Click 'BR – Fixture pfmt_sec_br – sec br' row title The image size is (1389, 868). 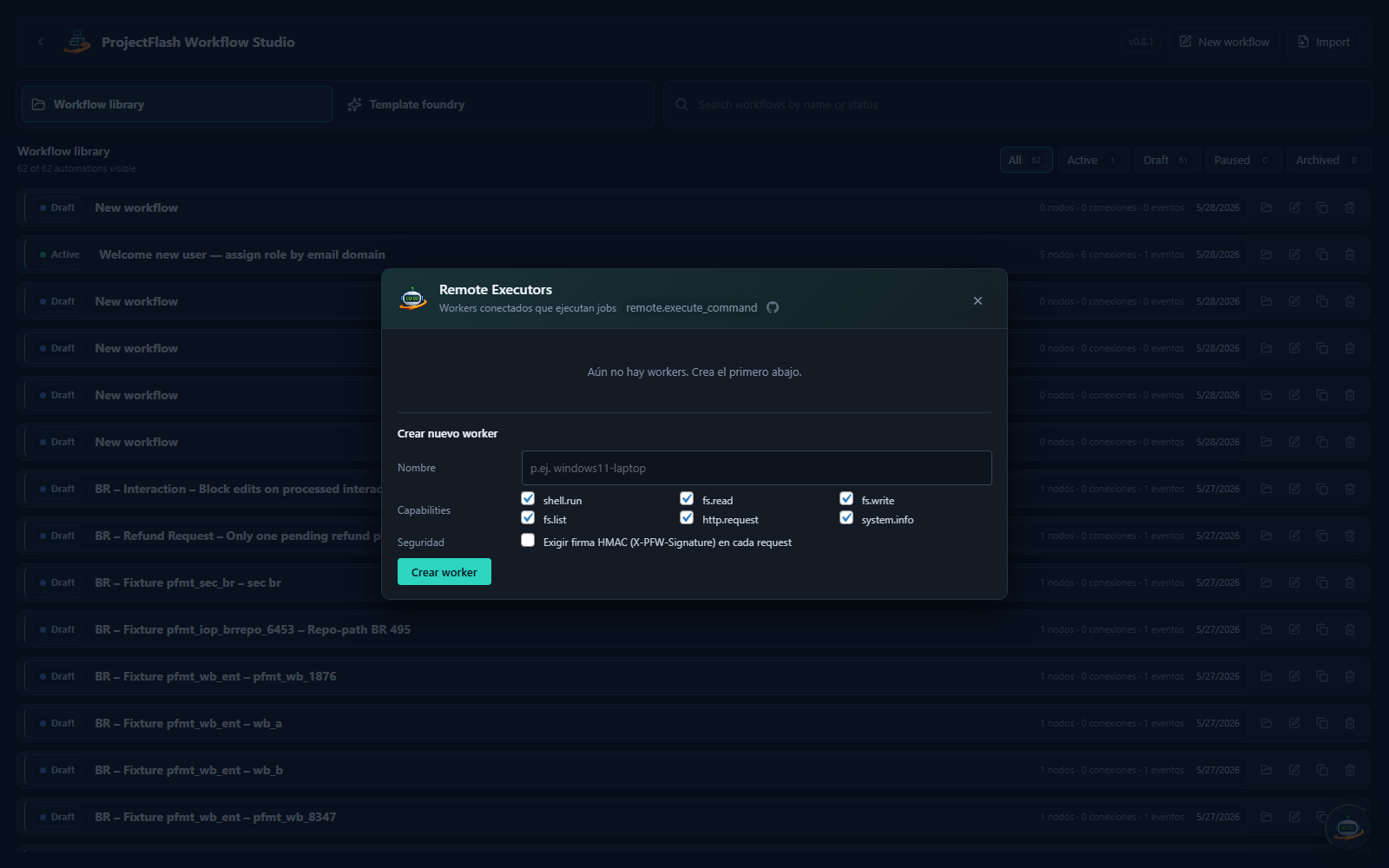pos(188,582)
